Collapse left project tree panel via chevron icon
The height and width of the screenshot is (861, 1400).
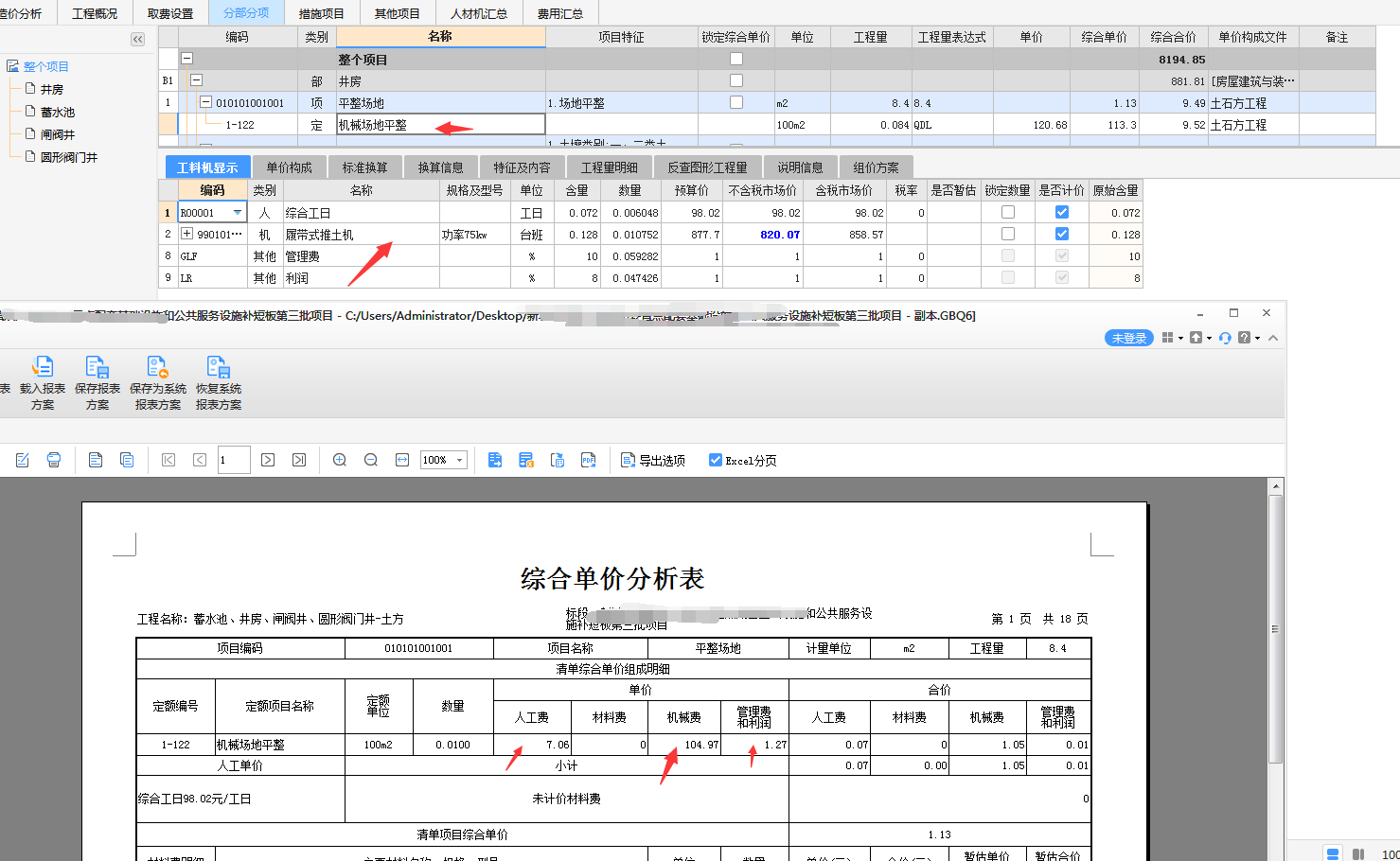point(138,39)
